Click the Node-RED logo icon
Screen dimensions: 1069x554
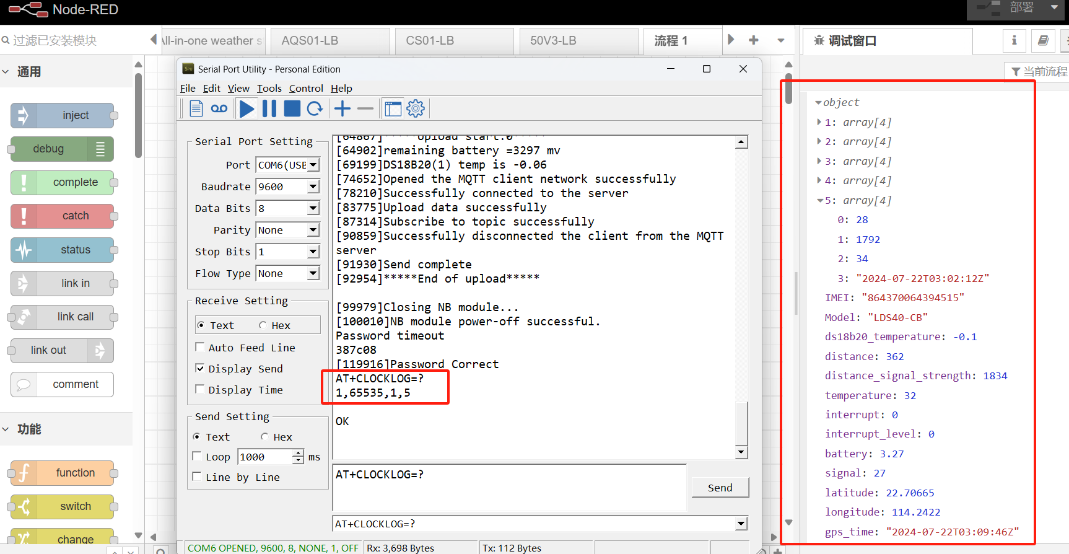[x=28, y=10]
